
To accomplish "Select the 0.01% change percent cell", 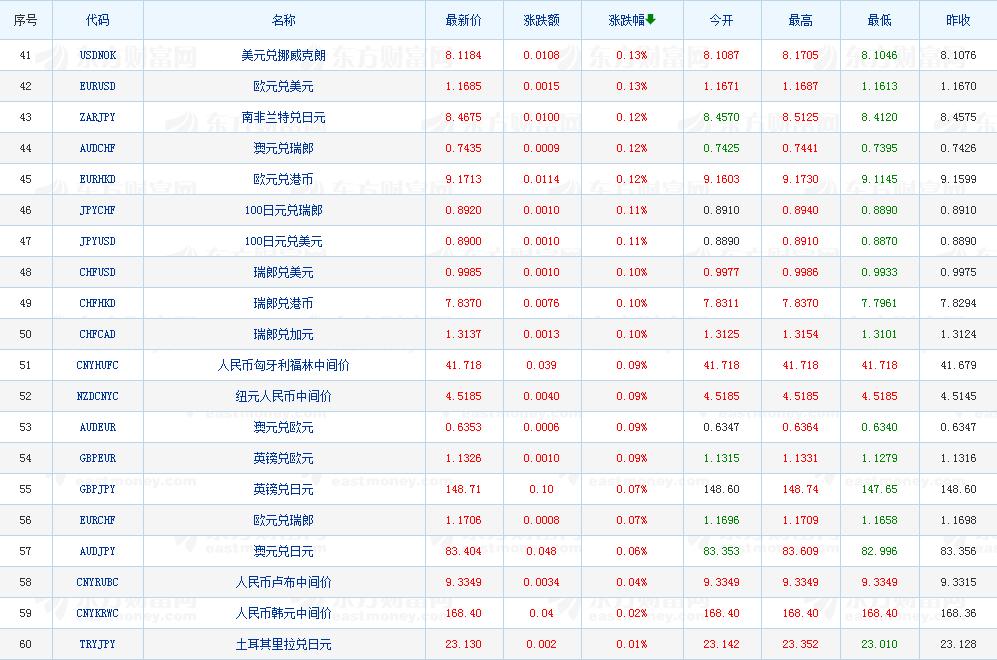I will [631, 644].
